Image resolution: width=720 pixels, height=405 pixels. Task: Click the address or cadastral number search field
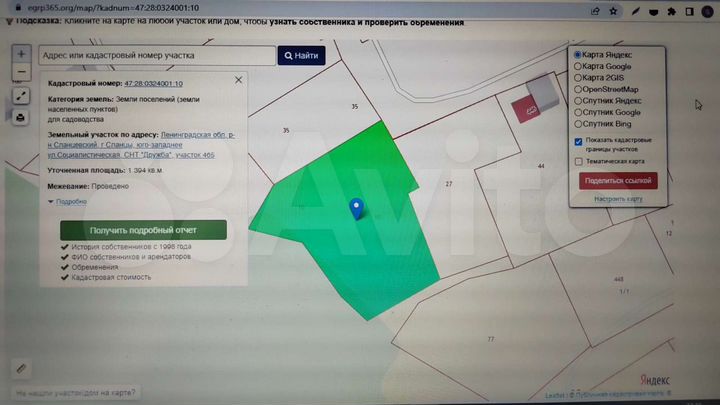click(x=158, y=56)
